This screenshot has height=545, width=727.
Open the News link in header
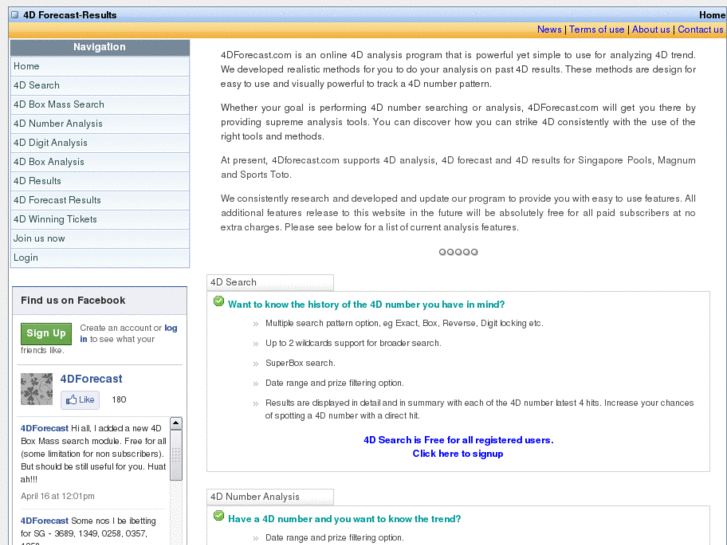coord(549,30)
